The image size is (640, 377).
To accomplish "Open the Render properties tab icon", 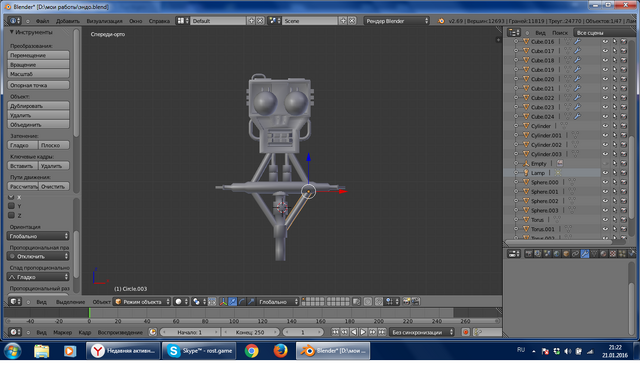I will pyautogui.click(x=529, y=254).
